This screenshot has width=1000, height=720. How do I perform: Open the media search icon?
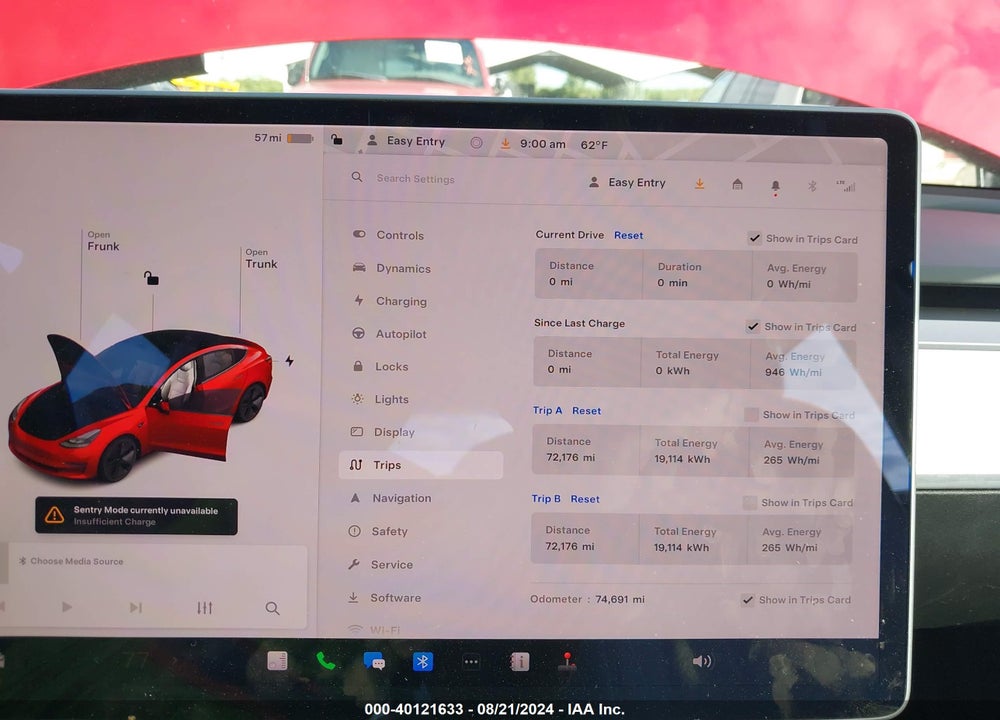(x=272, y=608)
